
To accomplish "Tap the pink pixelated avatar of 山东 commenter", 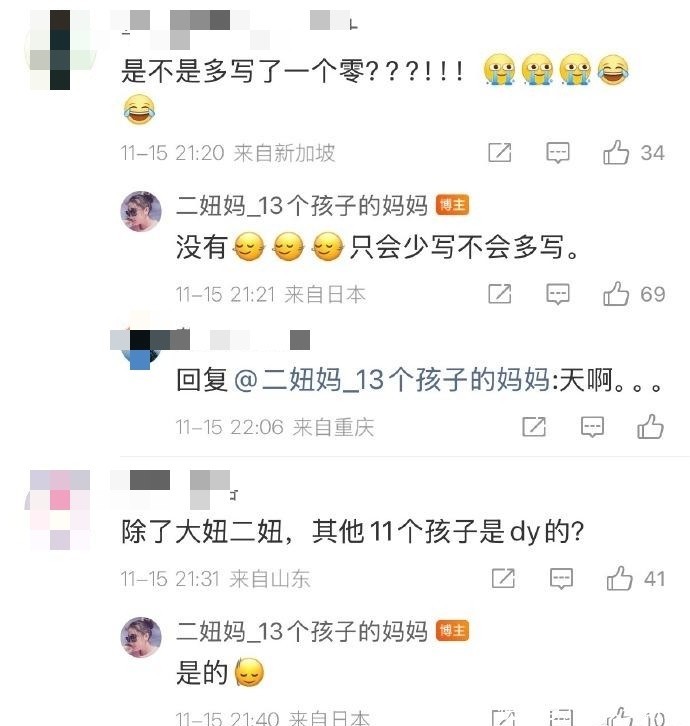I will 59,510.
